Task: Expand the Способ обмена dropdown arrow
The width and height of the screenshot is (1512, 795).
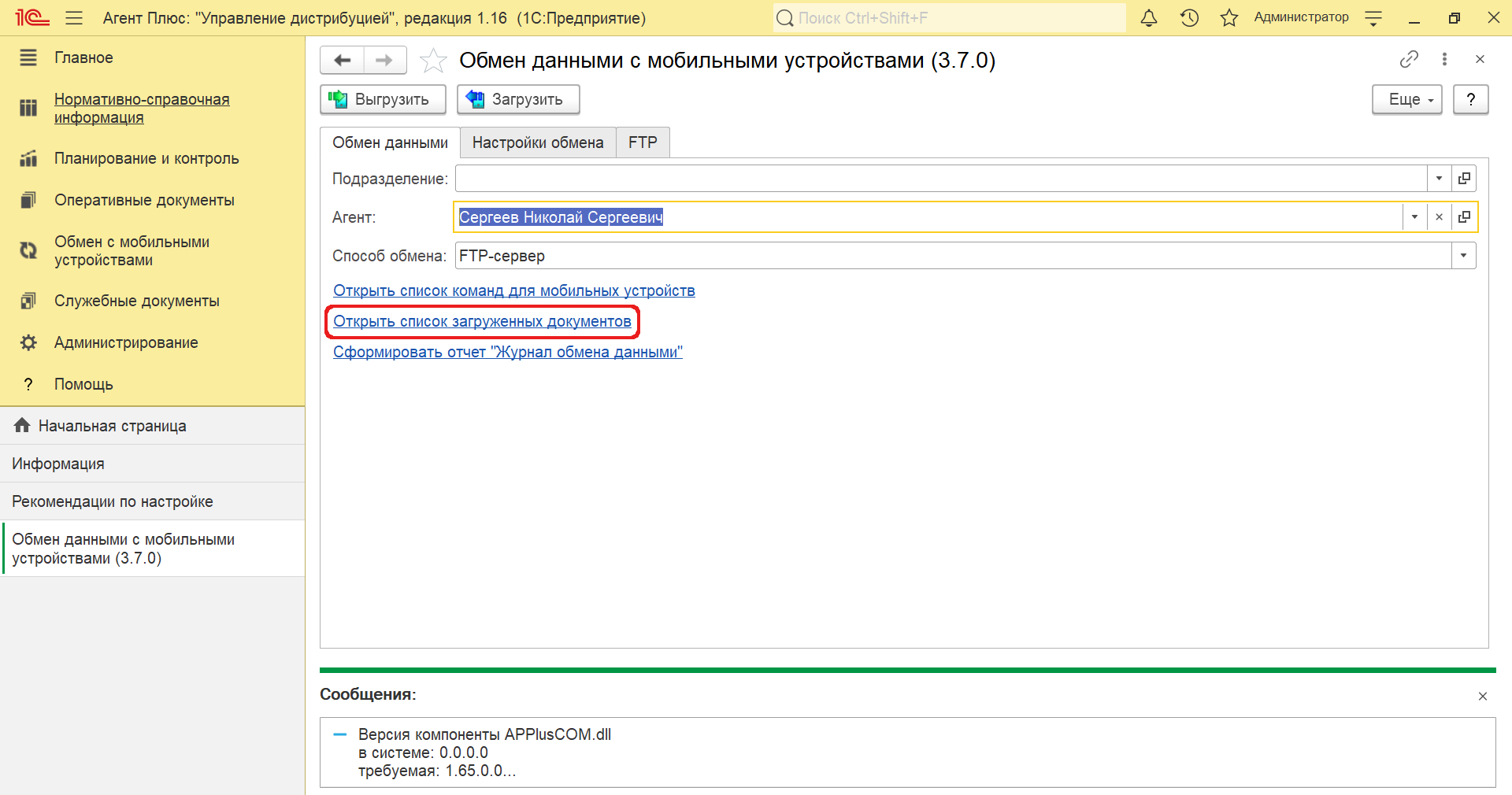Action: [x=1463, y=256]
